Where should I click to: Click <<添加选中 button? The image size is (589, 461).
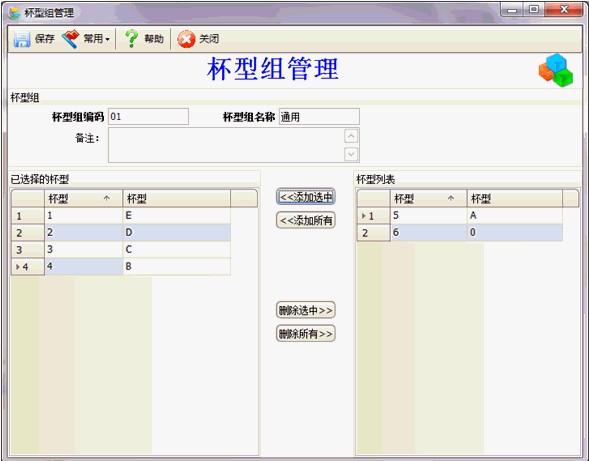[x=306, y=197]
